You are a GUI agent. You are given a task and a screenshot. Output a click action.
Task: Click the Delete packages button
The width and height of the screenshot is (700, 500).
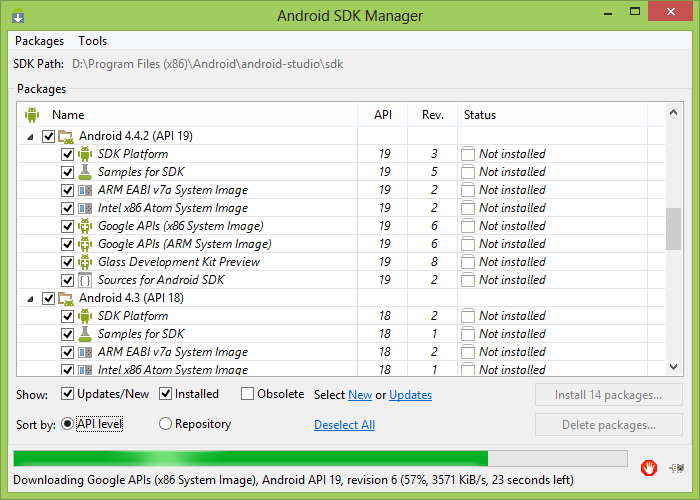point(608,425)
